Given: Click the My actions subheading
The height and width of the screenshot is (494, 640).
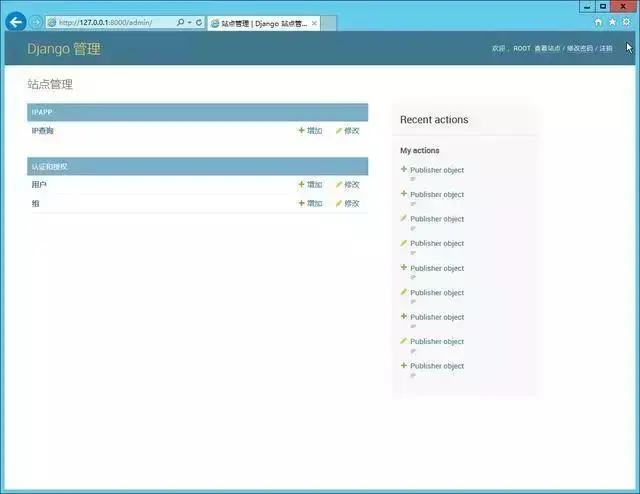Looking at the screenshot, I should pyautogui.click(x=420, y=151).
